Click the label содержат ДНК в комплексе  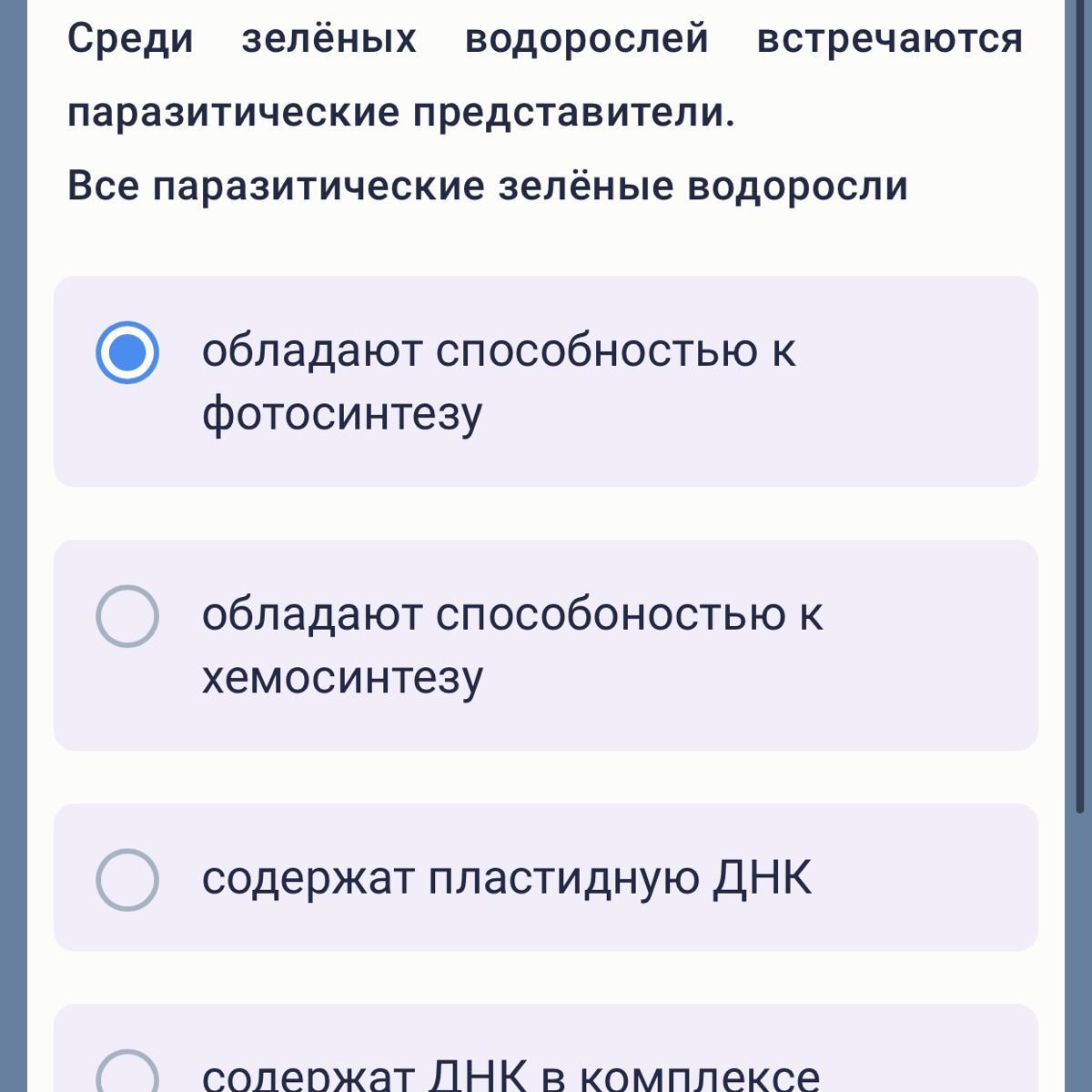[x=511, y=1076]
